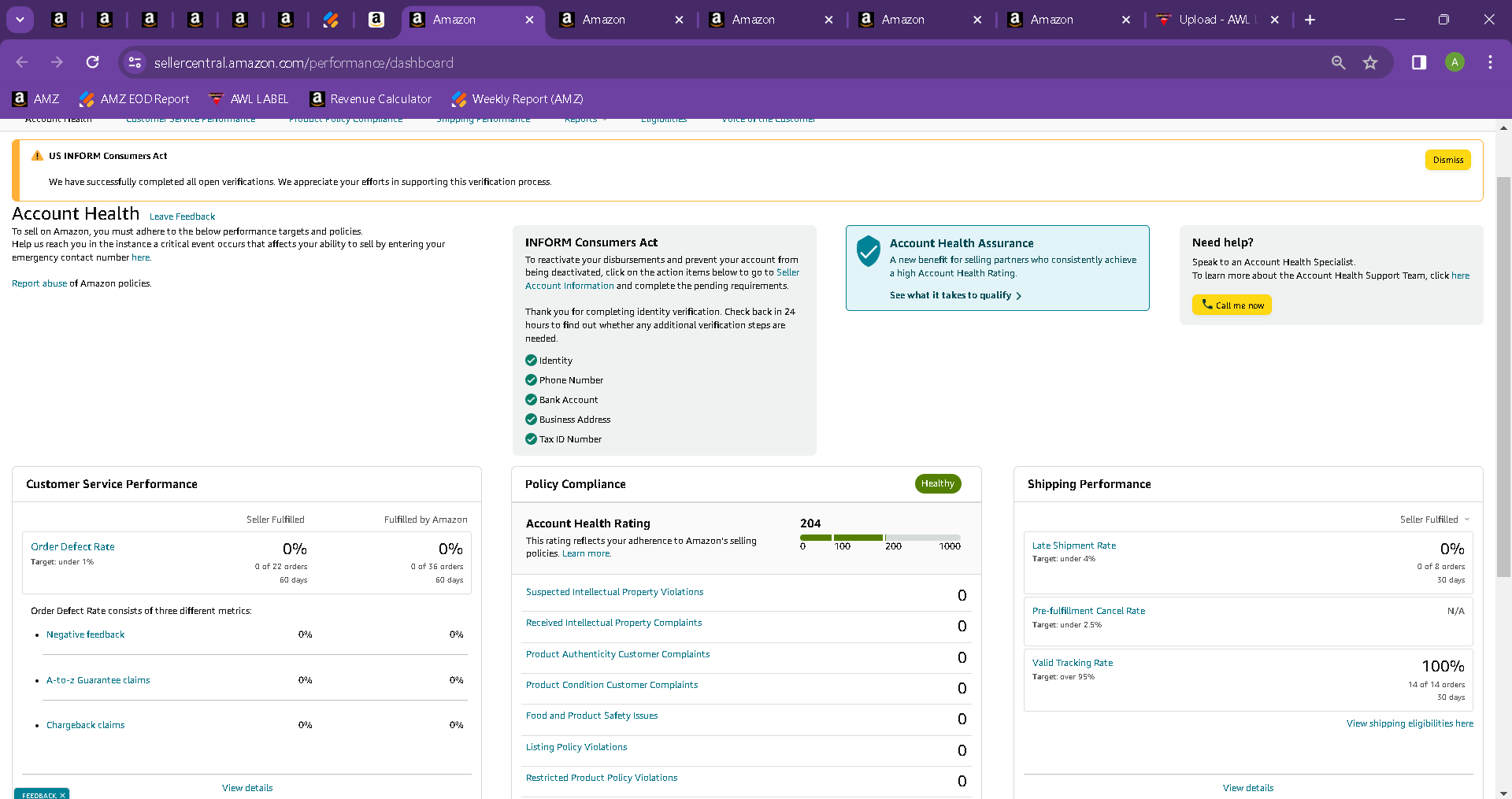Go back to the previous page
Viewport: 1512px width, 799px height.
(22, 62)
